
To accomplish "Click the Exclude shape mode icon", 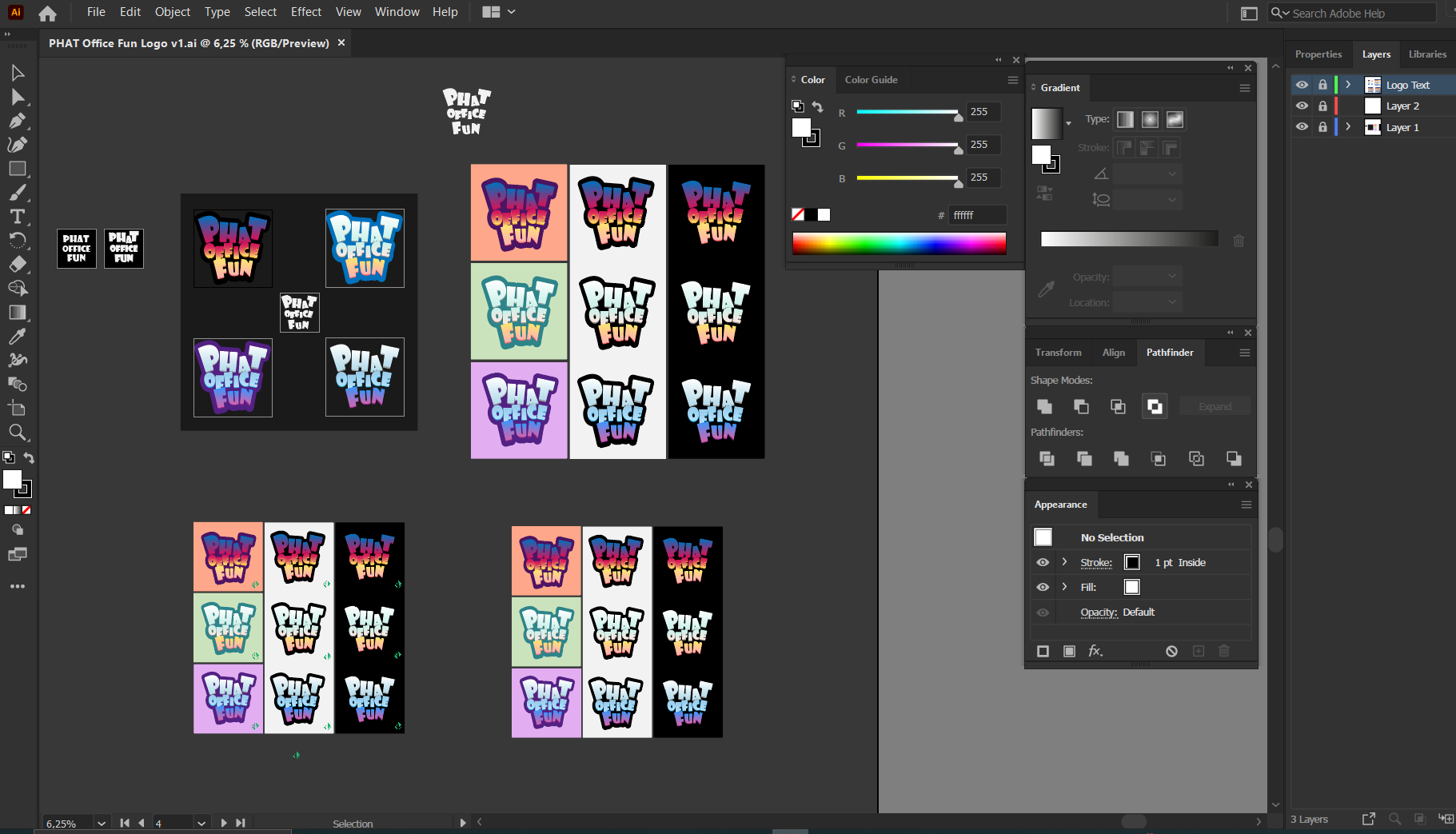I will [1155, 406].
